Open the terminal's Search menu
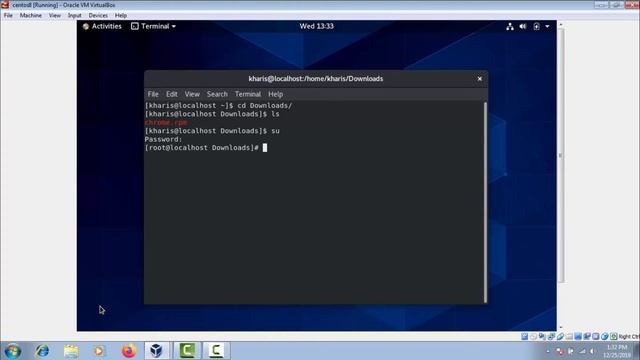Image resolution: width=640 pixels, height=360 pixels. (217, 94)
